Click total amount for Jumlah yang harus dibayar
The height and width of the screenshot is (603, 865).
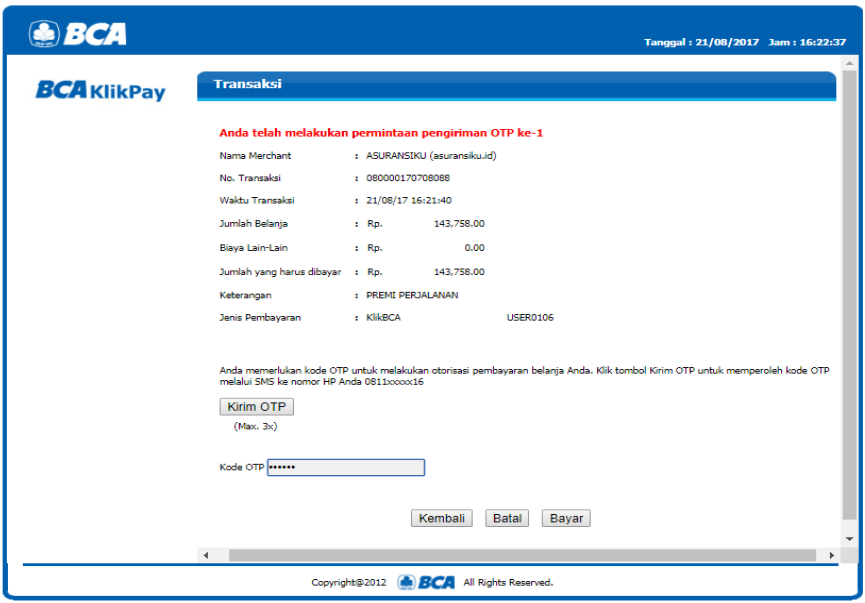point(459,271)
